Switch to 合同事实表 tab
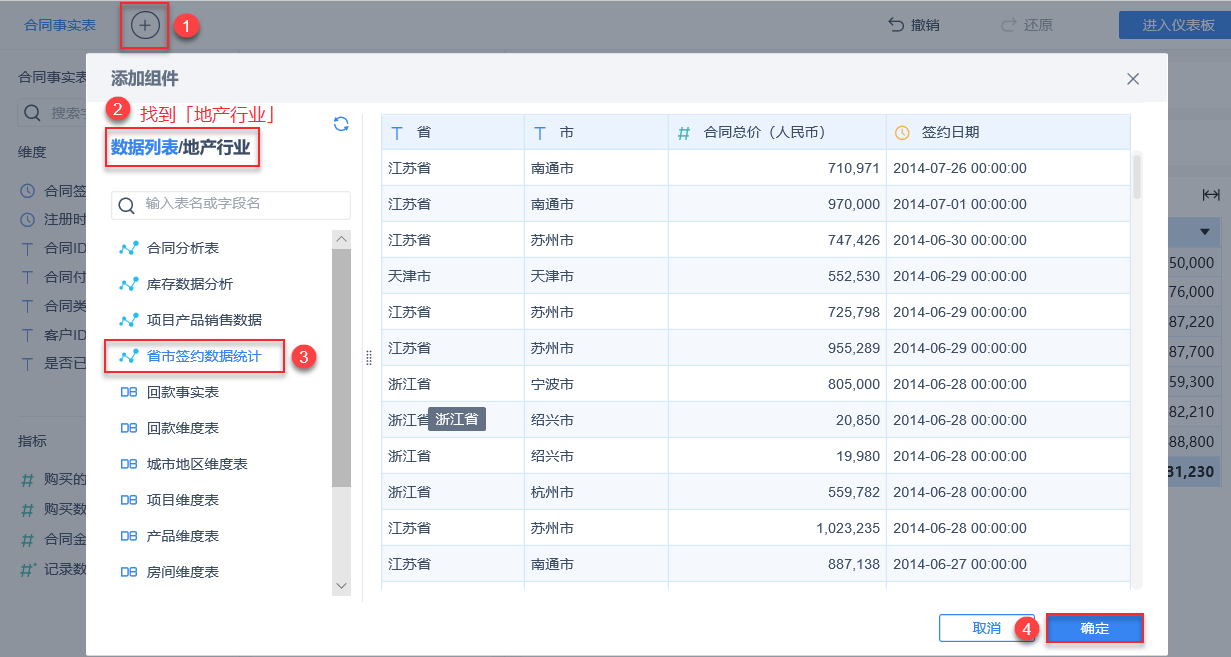1231x657 pixels. click(60, 26)
